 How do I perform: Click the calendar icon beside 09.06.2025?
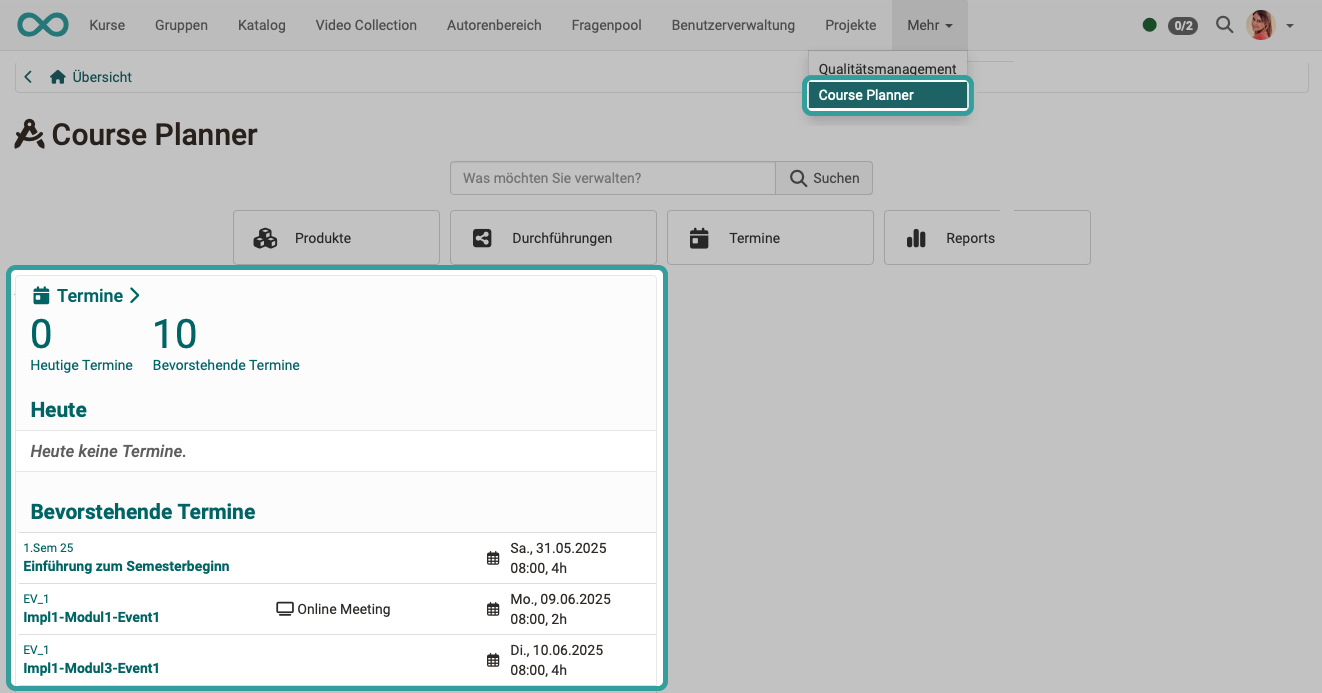click(492, 608)
